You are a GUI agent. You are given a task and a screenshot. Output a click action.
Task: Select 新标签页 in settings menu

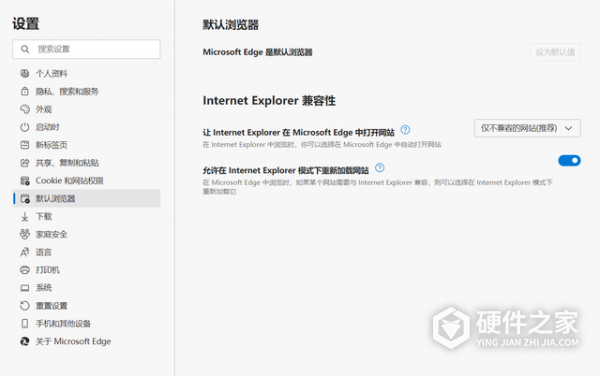[86, 145]
